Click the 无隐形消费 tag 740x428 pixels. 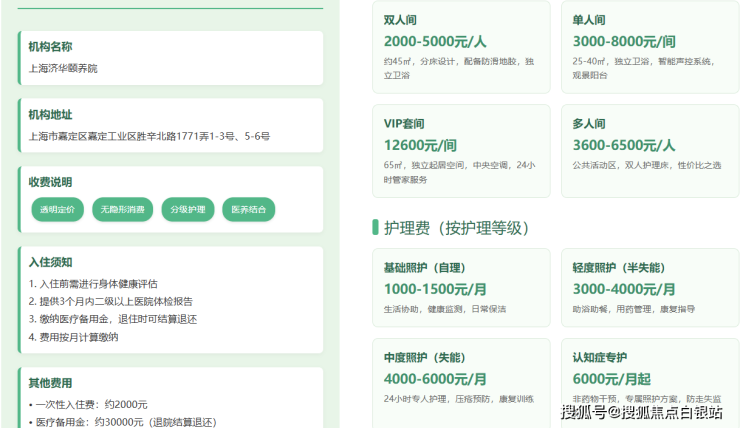click(x=123, y=210)
